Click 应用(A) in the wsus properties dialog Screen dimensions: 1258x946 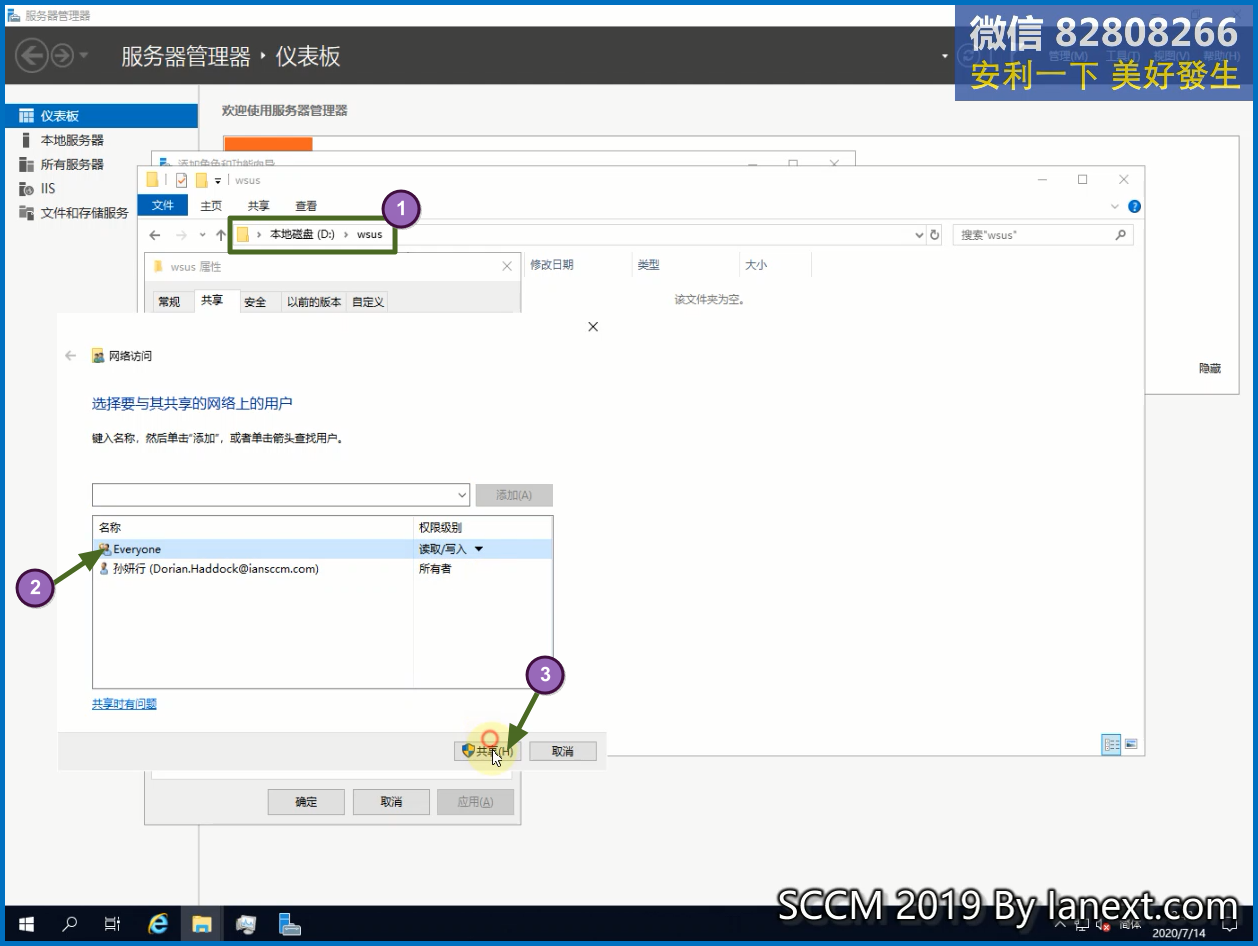(475, 802)
